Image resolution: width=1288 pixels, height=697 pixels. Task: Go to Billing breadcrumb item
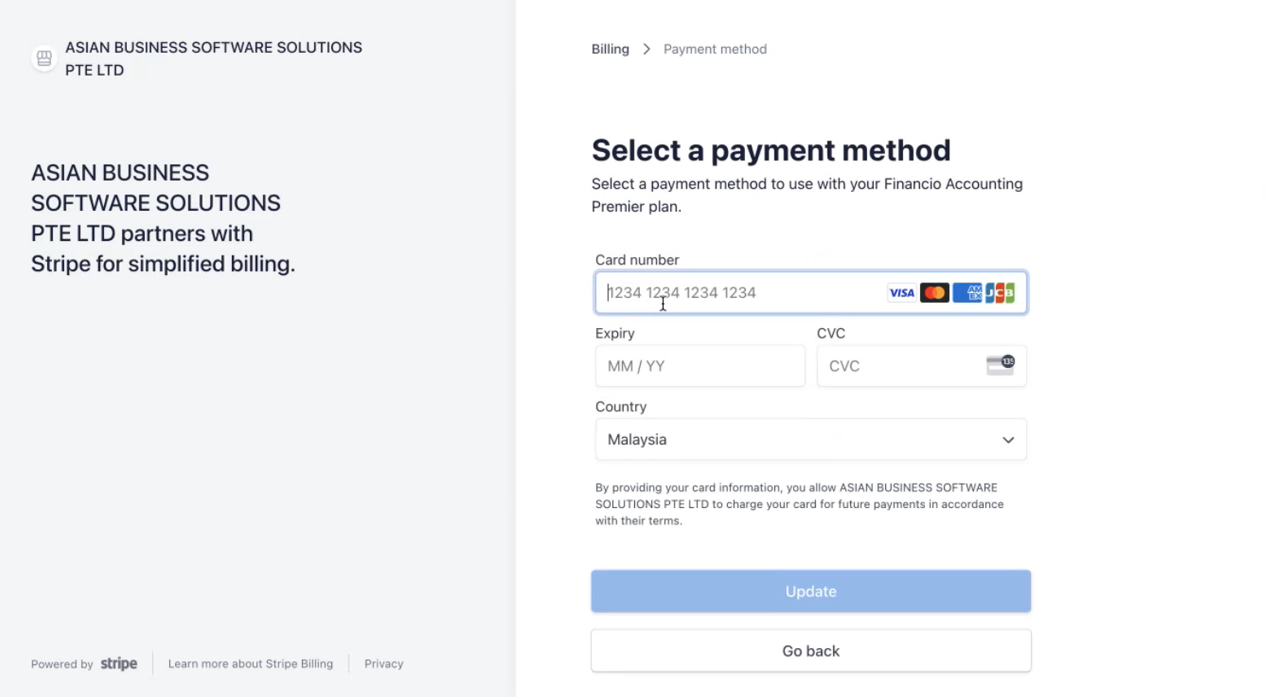pos(610,49)
